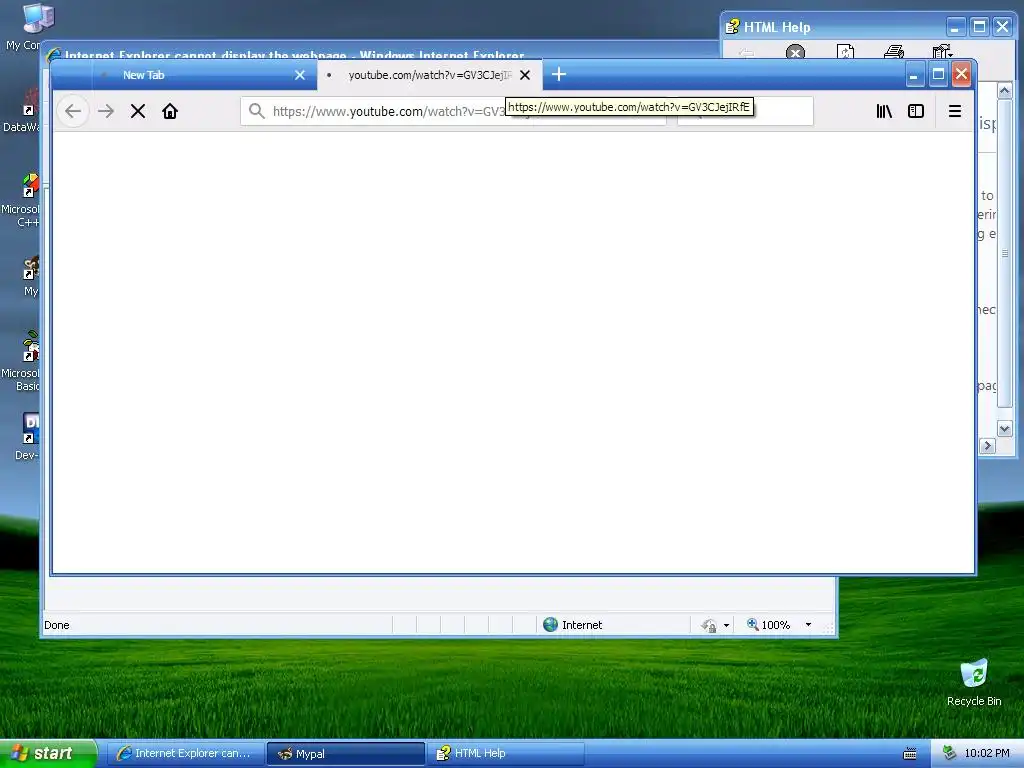Go to the Mypal home page
This screenshot has height=768, width=1024.
pyautogui.click(x=170, y=111)
